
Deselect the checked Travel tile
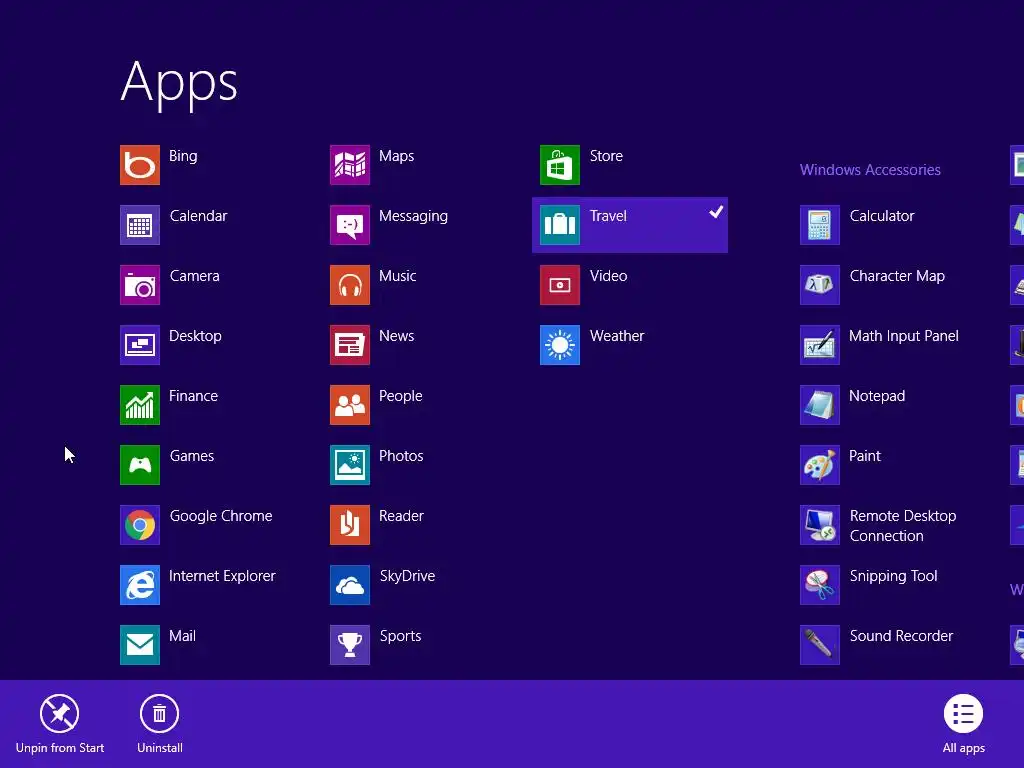[x=630, y=225]
